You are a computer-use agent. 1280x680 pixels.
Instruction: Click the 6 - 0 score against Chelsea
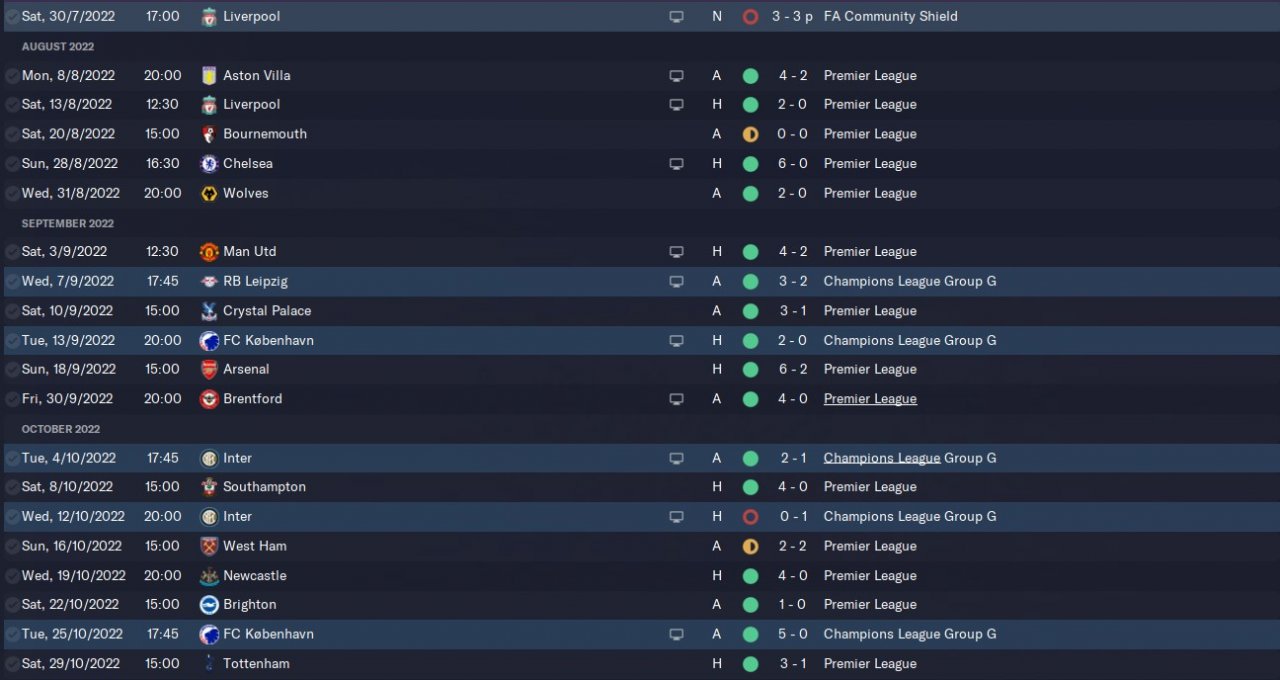pos(792,163)
